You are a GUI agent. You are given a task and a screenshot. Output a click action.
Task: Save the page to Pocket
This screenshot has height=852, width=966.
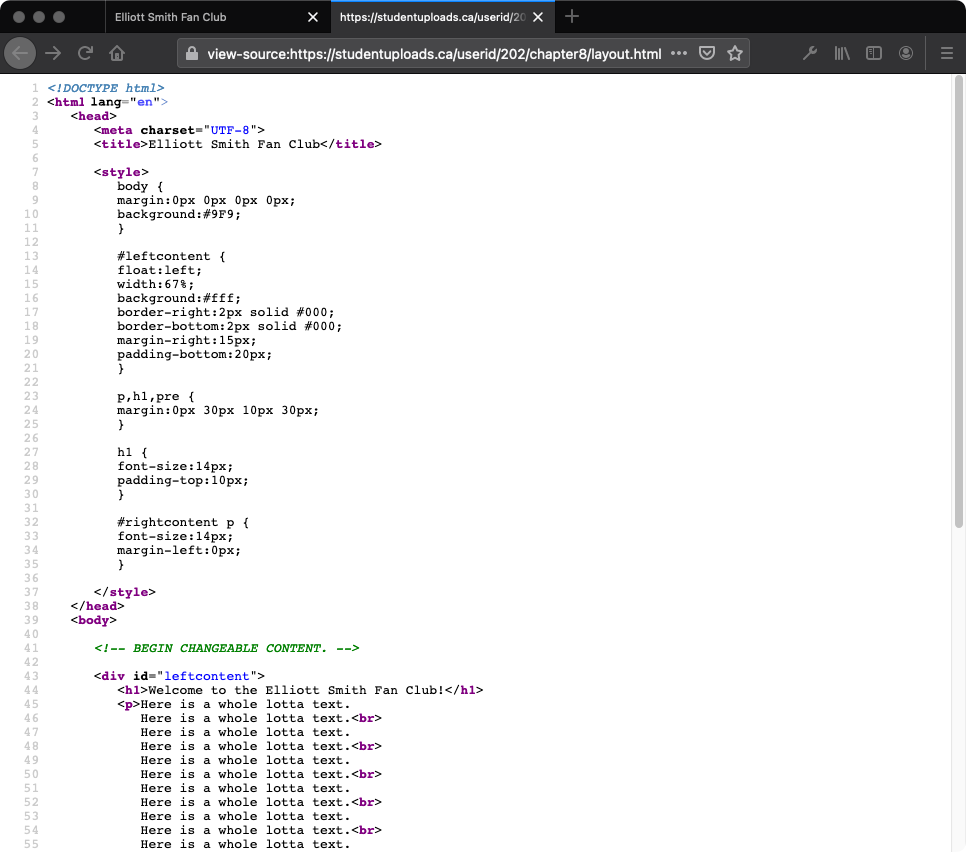click(707, 54)
